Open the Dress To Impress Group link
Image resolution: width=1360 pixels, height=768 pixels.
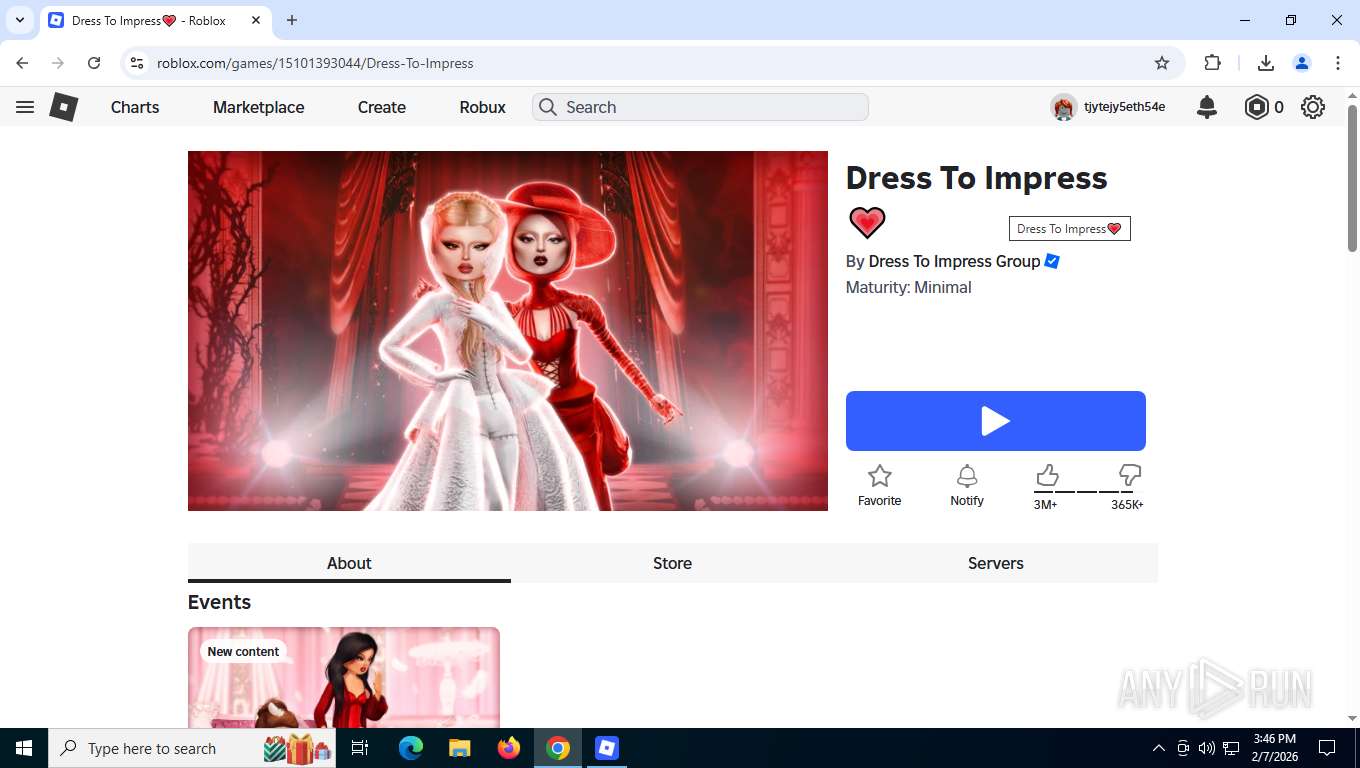(x=954, y=261)
